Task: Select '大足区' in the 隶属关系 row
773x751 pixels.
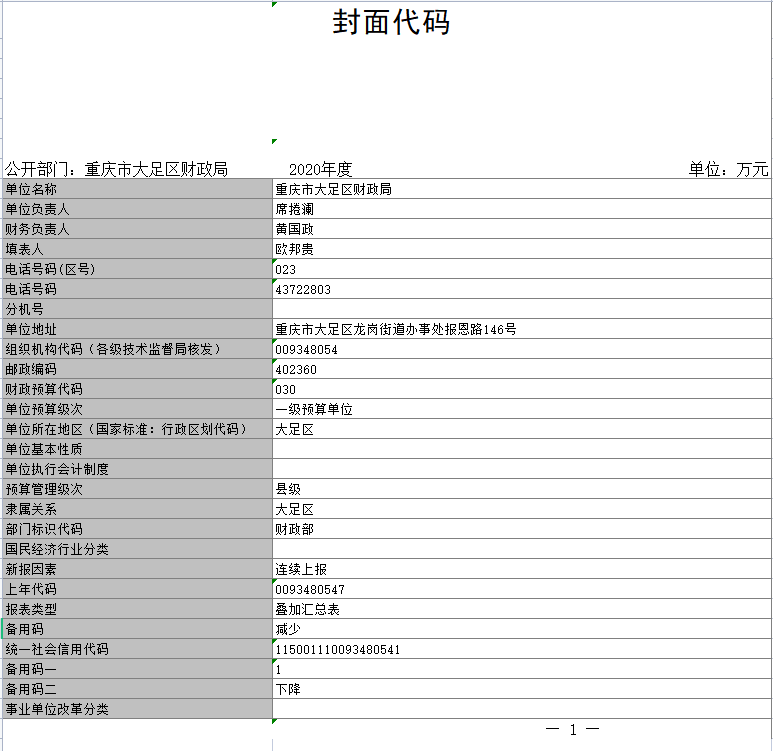Action: tap(294, 509)
